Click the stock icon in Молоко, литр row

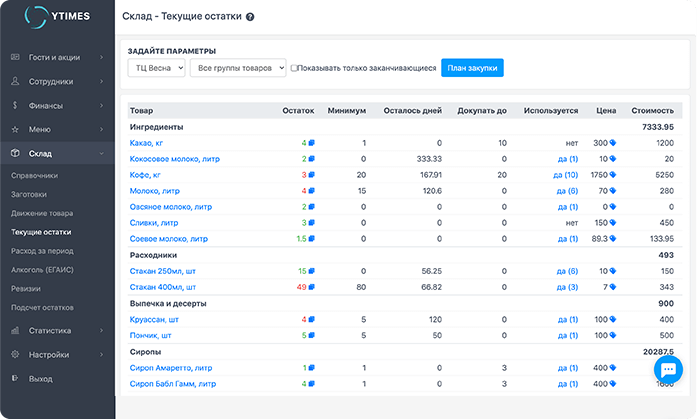coord(312,191)
